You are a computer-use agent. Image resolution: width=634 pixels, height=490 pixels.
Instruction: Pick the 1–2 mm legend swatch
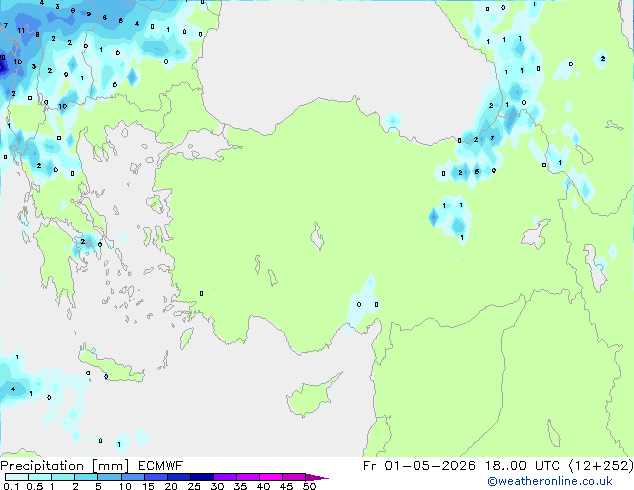point(63,477)
